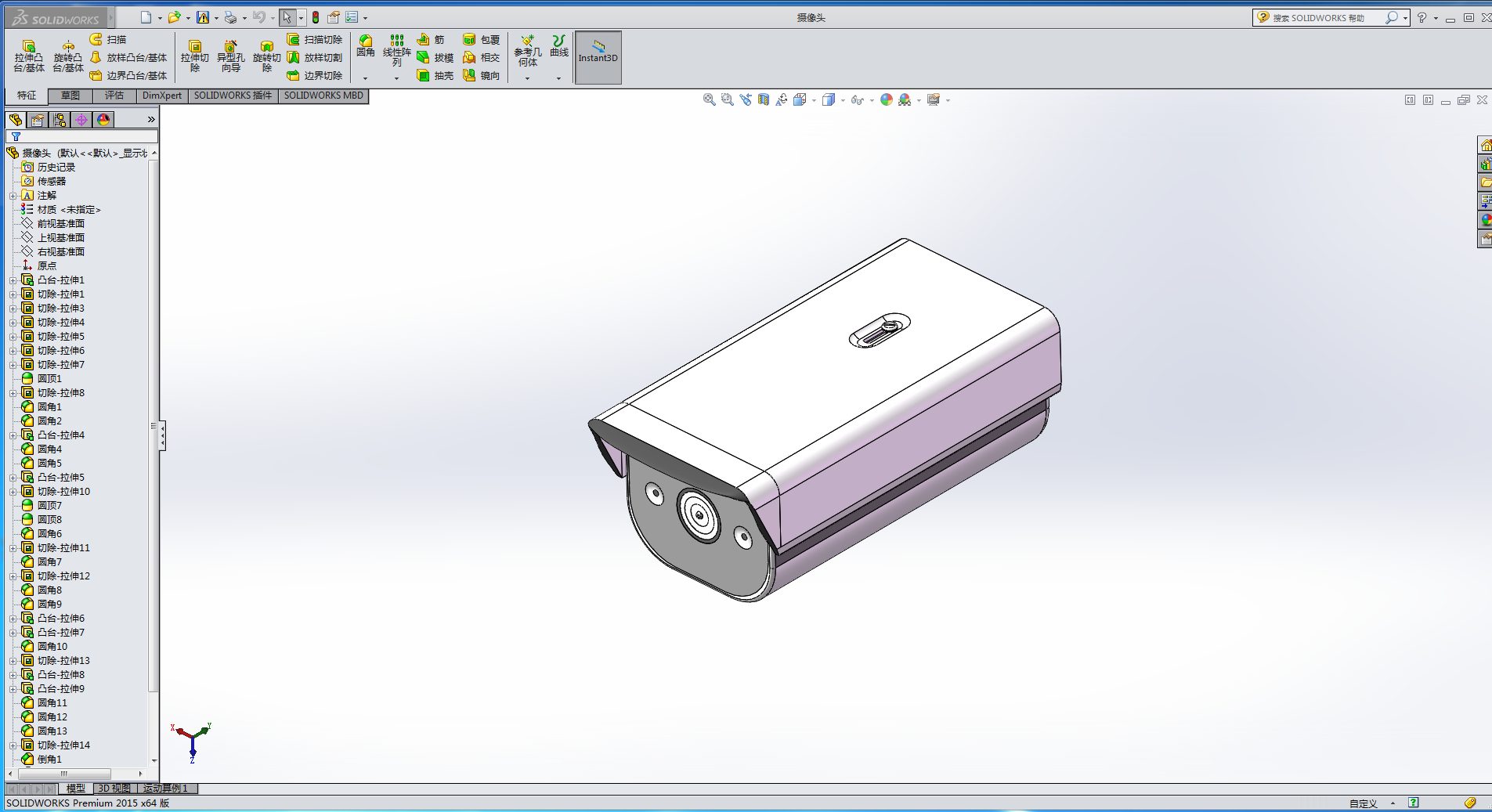Start the 旋转切除 revolved cut tool
Viewport: 1492px width, 812px height.
coord(267,56)
